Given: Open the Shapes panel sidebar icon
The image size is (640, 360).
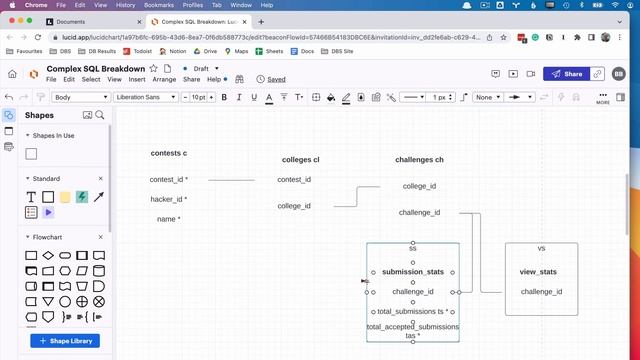Looking at the screenshot, I should tap(9, 116).
